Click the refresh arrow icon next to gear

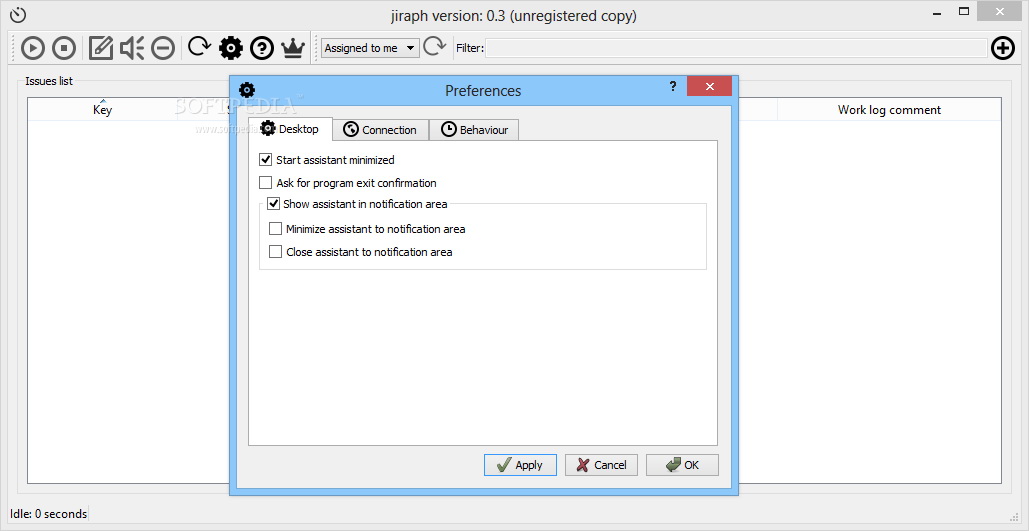tap(200, 47)
